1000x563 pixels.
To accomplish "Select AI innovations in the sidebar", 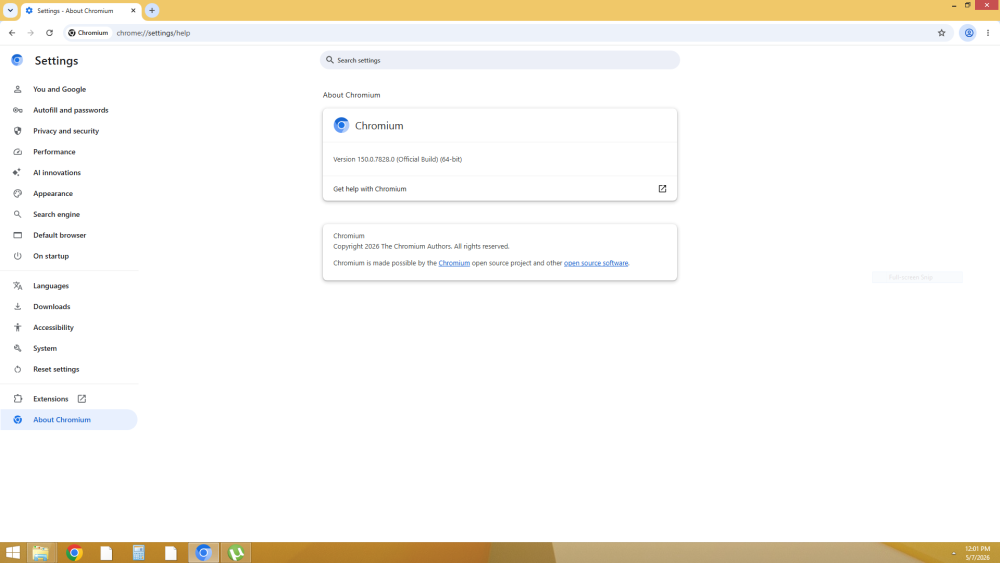I will 57,173.
